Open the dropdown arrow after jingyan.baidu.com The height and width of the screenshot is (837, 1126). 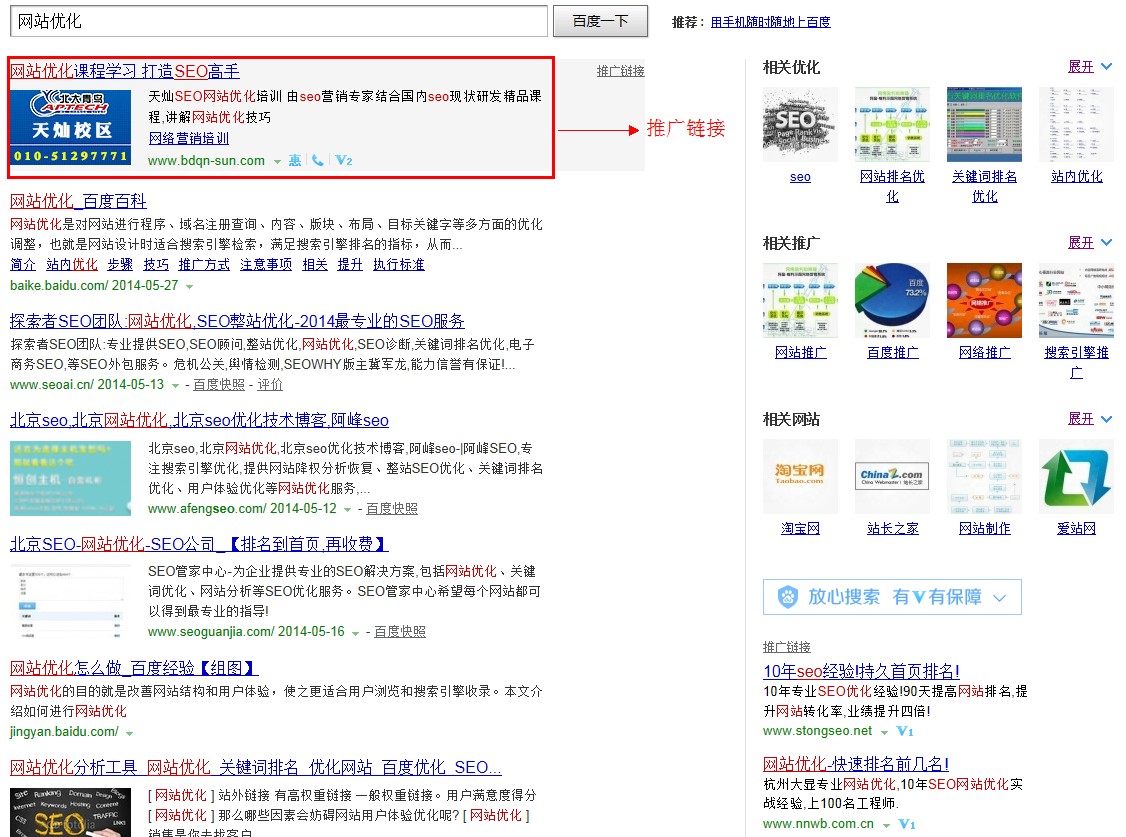[130, 732]
